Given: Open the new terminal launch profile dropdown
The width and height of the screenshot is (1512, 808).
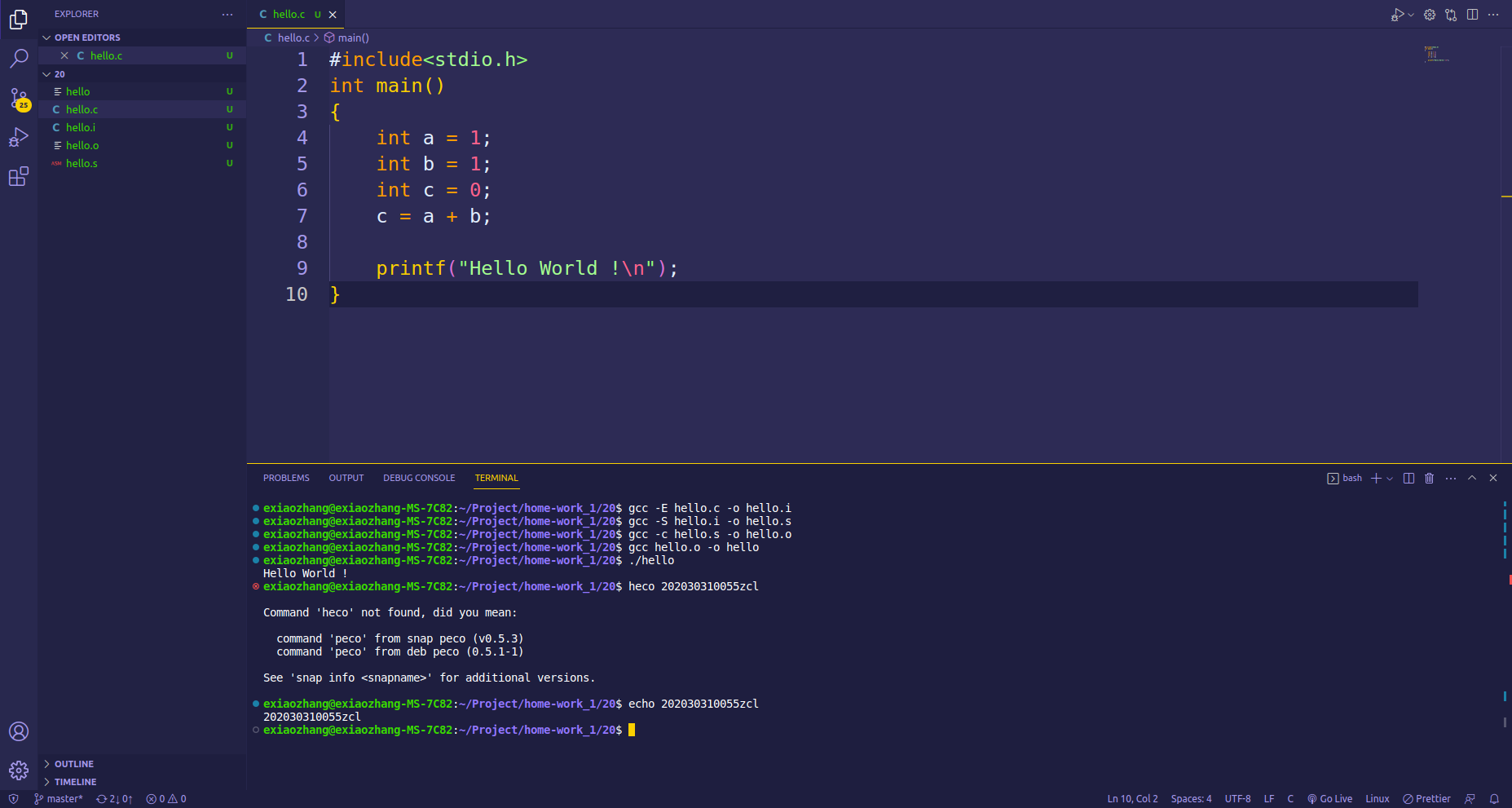Looking at the screenshot, I should click(x=1390, y=479).
